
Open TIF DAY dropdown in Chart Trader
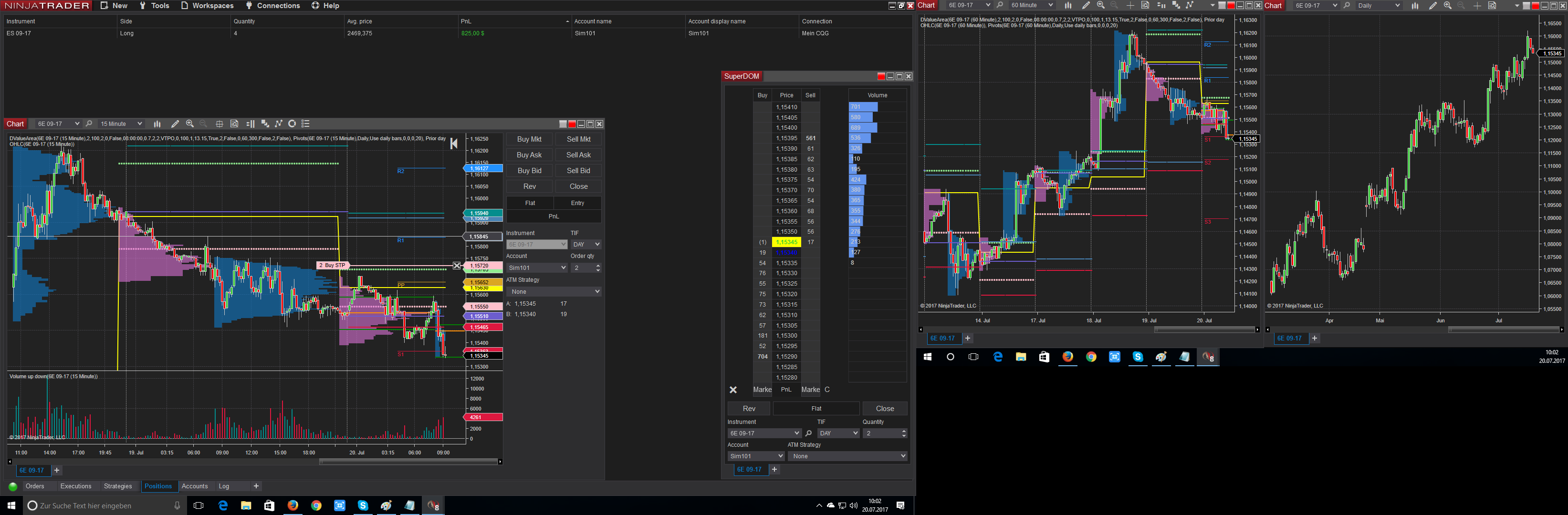[x=585, y=245]
